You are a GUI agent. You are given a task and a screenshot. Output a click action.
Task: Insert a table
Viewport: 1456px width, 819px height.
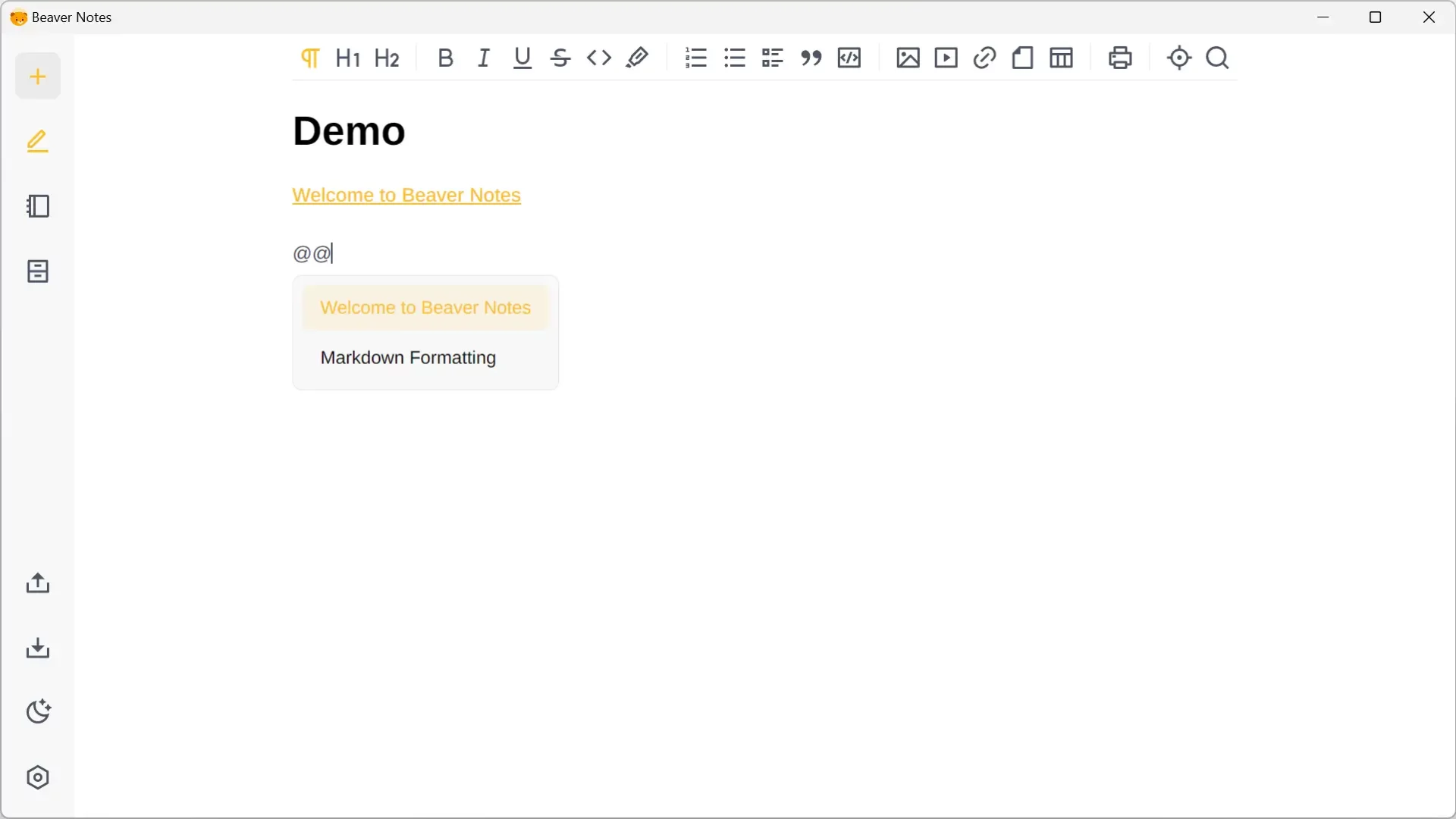pos(1062,58)
